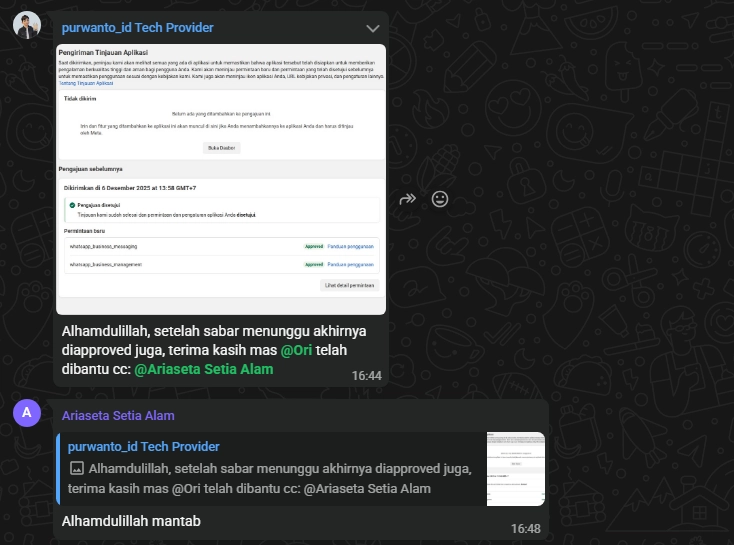The image size is (734, 545).
Task: Click the 'Pengiriman Tinjauan Aplikasi' heading
Action: 103,52
